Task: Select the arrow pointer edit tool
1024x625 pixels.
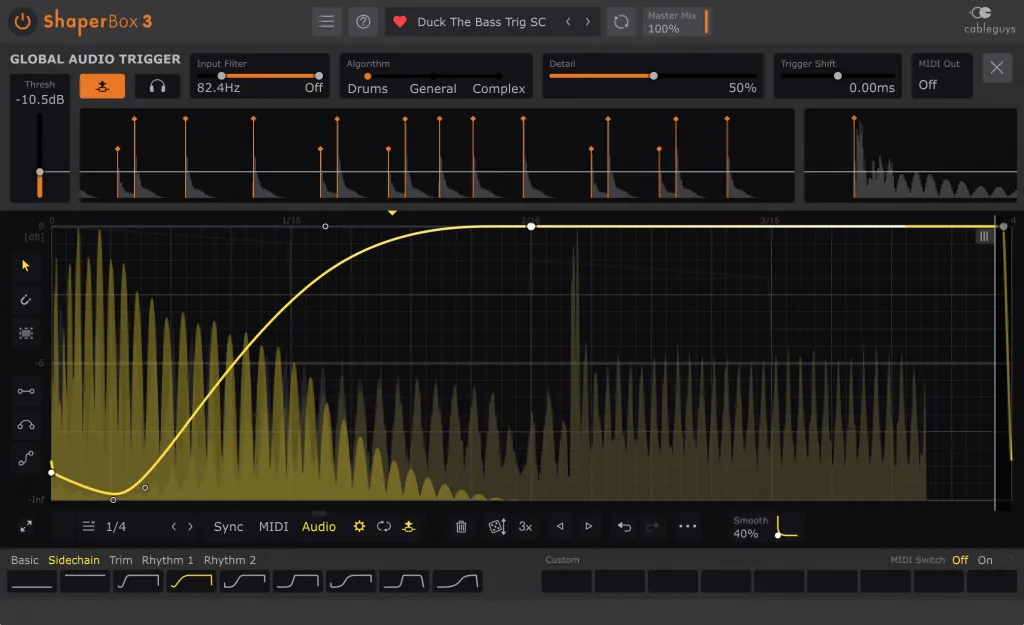Action: tap(26, 265)
